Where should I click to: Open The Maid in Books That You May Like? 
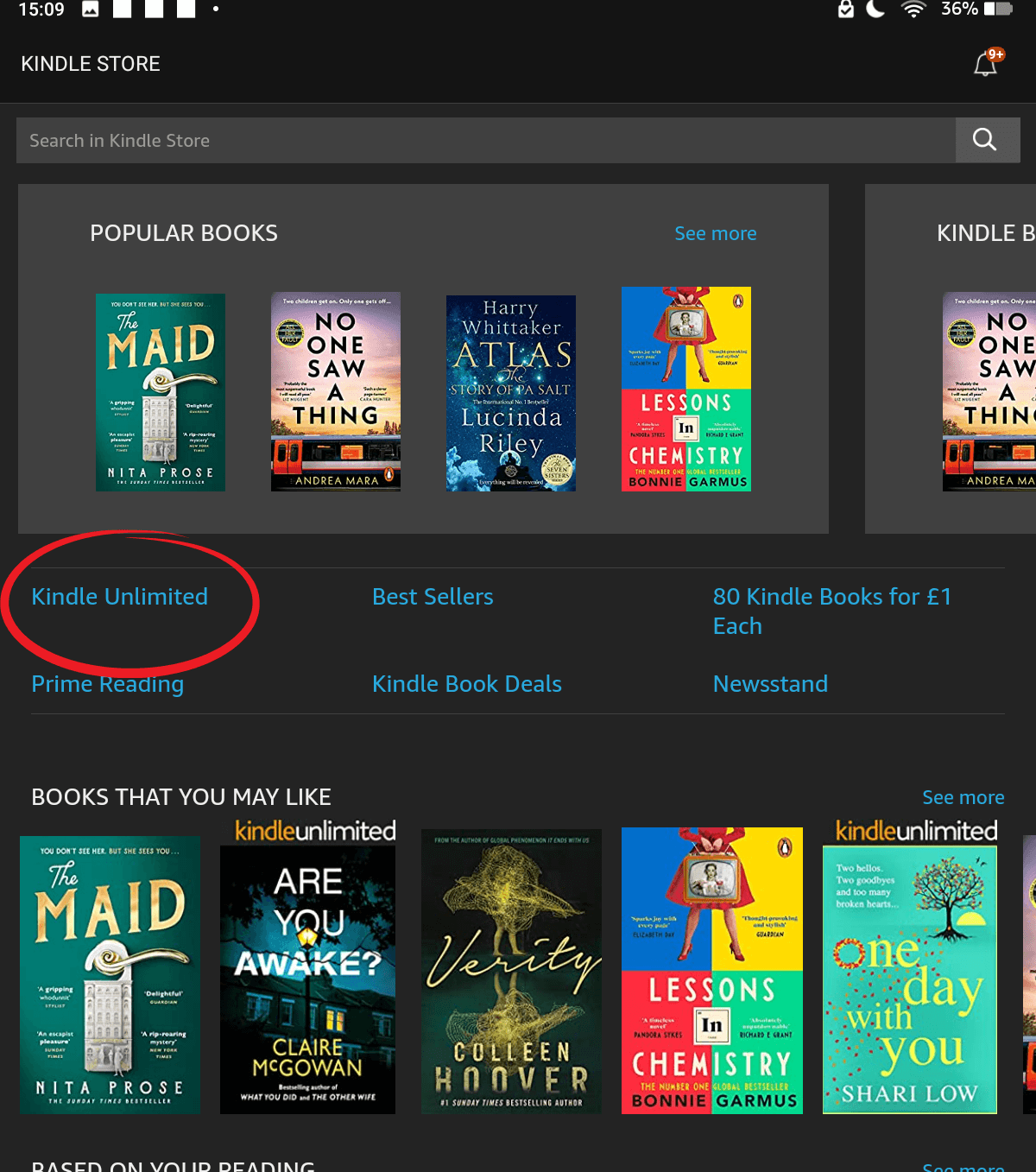tap(111, 975)
